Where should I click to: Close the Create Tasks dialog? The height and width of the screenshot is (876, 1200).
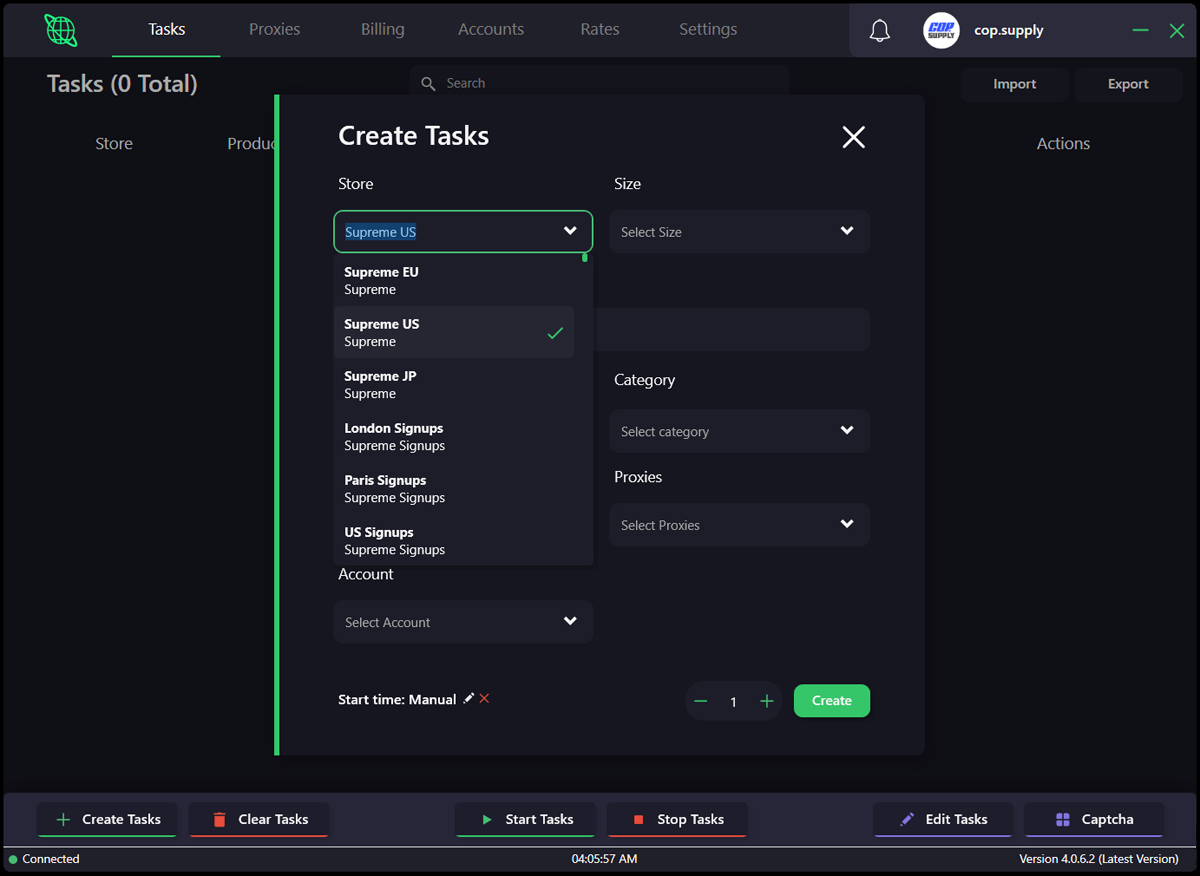point(853,137)
